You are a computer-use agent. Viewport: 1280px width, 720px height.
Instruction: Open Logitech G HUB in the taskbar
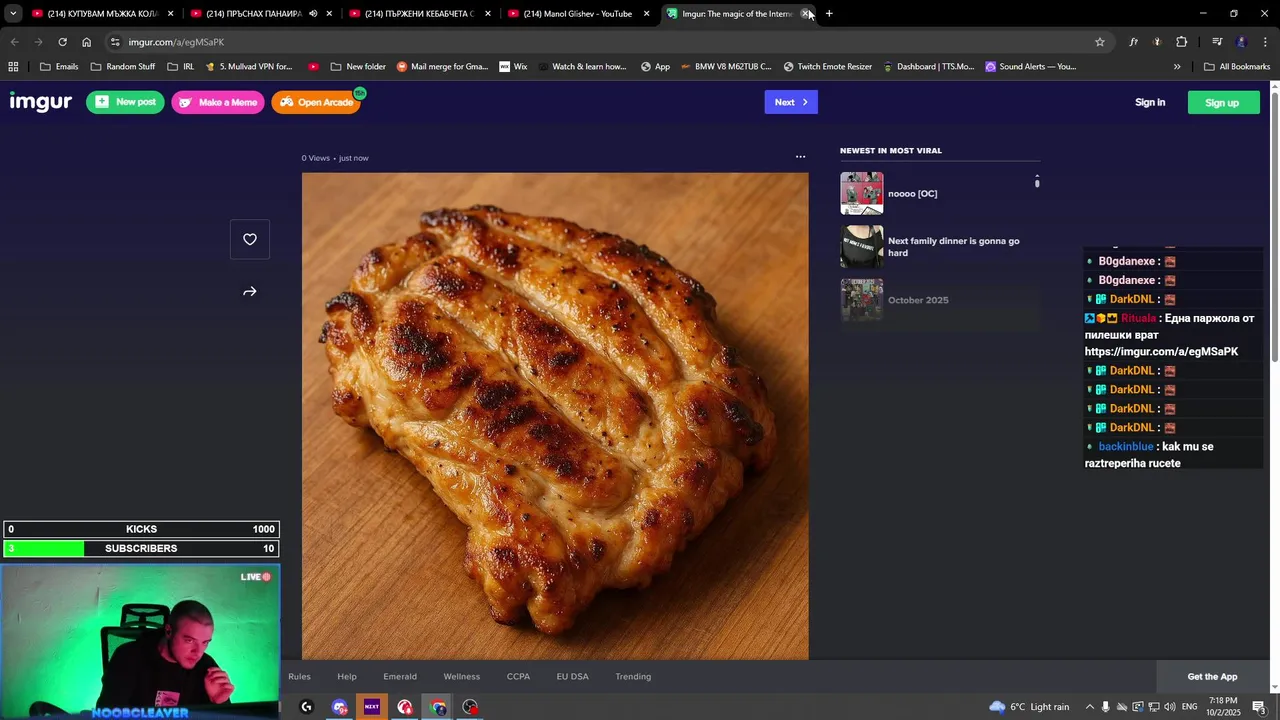[x=306, y=707]
